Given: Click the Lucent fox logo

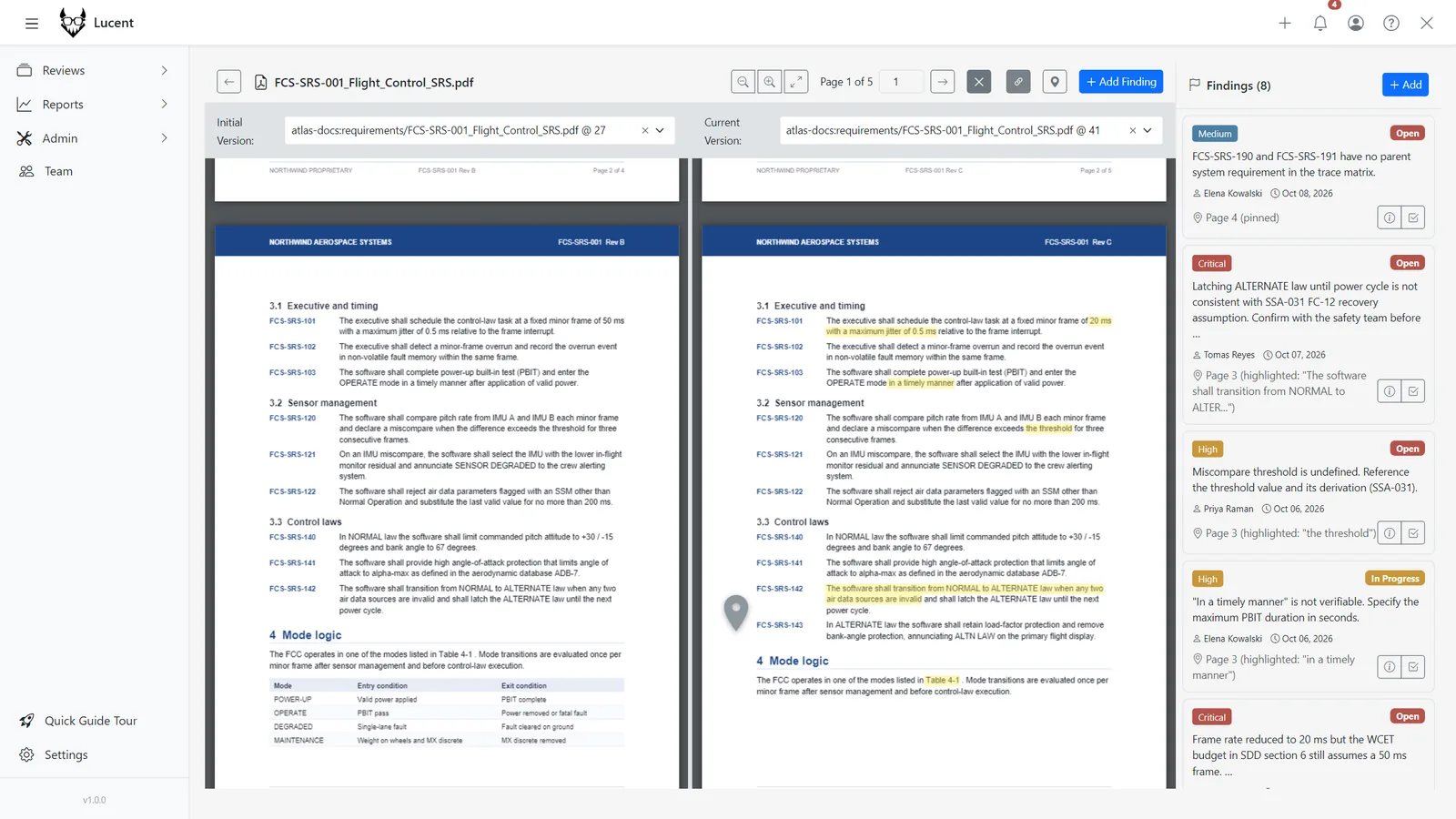Looking at the screenshot, I should (73, 23).
